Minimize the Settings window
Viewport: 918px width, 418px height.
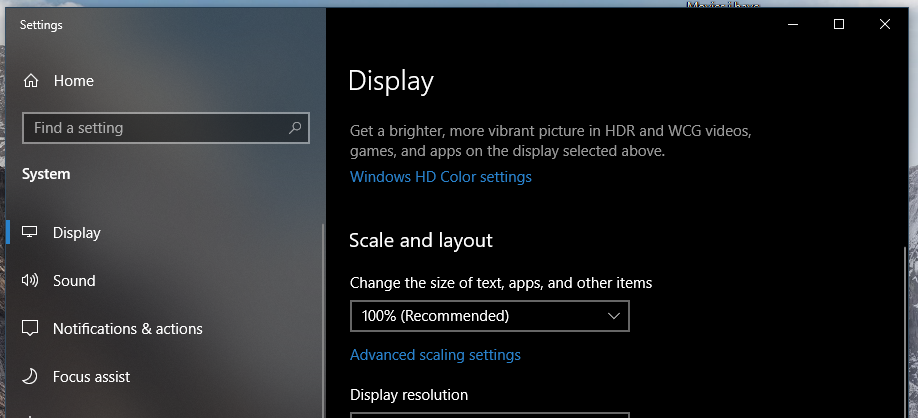pyautogui.click(x=793, y=24)
